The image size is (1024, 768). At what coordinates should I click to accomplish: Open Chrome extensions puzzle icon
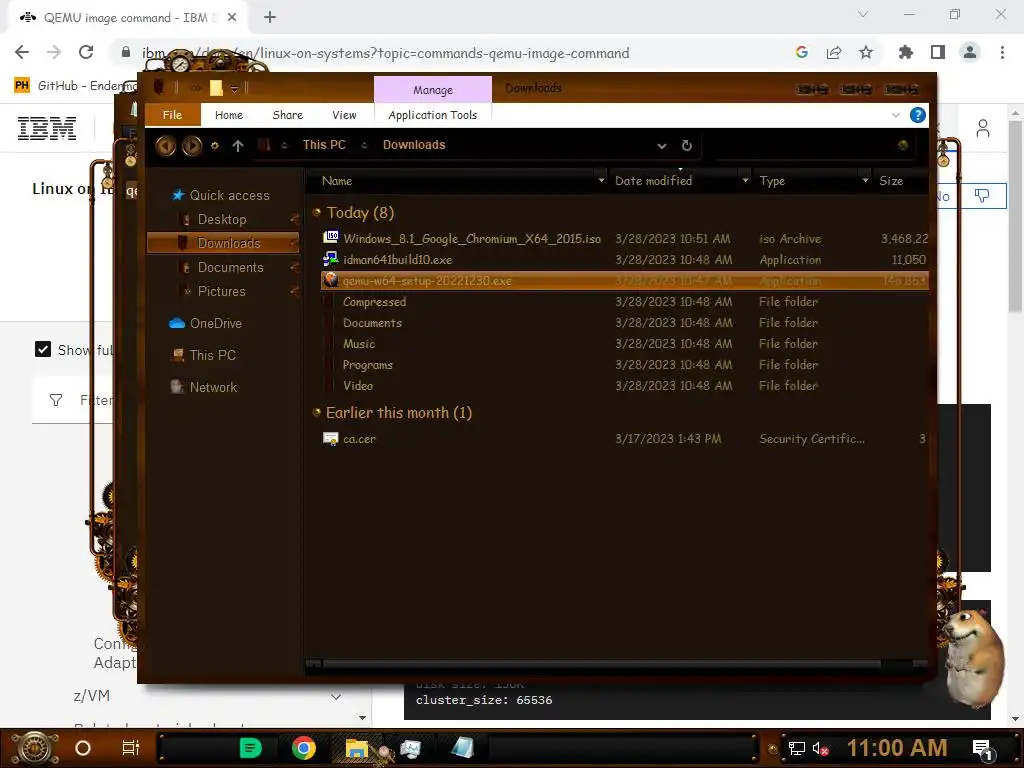pyautogui.click(x=906, y=52)
